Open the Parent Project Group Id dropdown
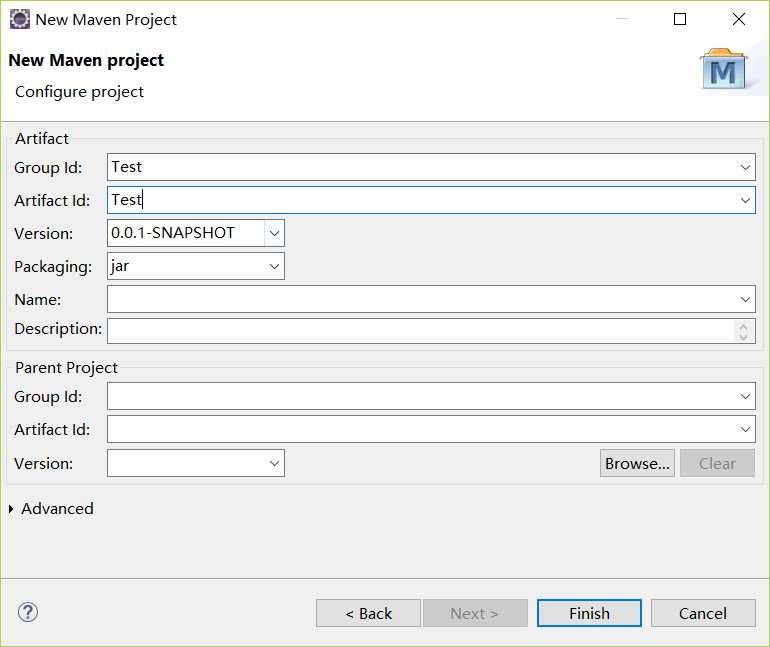Viewport: 770px width, 647px height. coord(746,397)
